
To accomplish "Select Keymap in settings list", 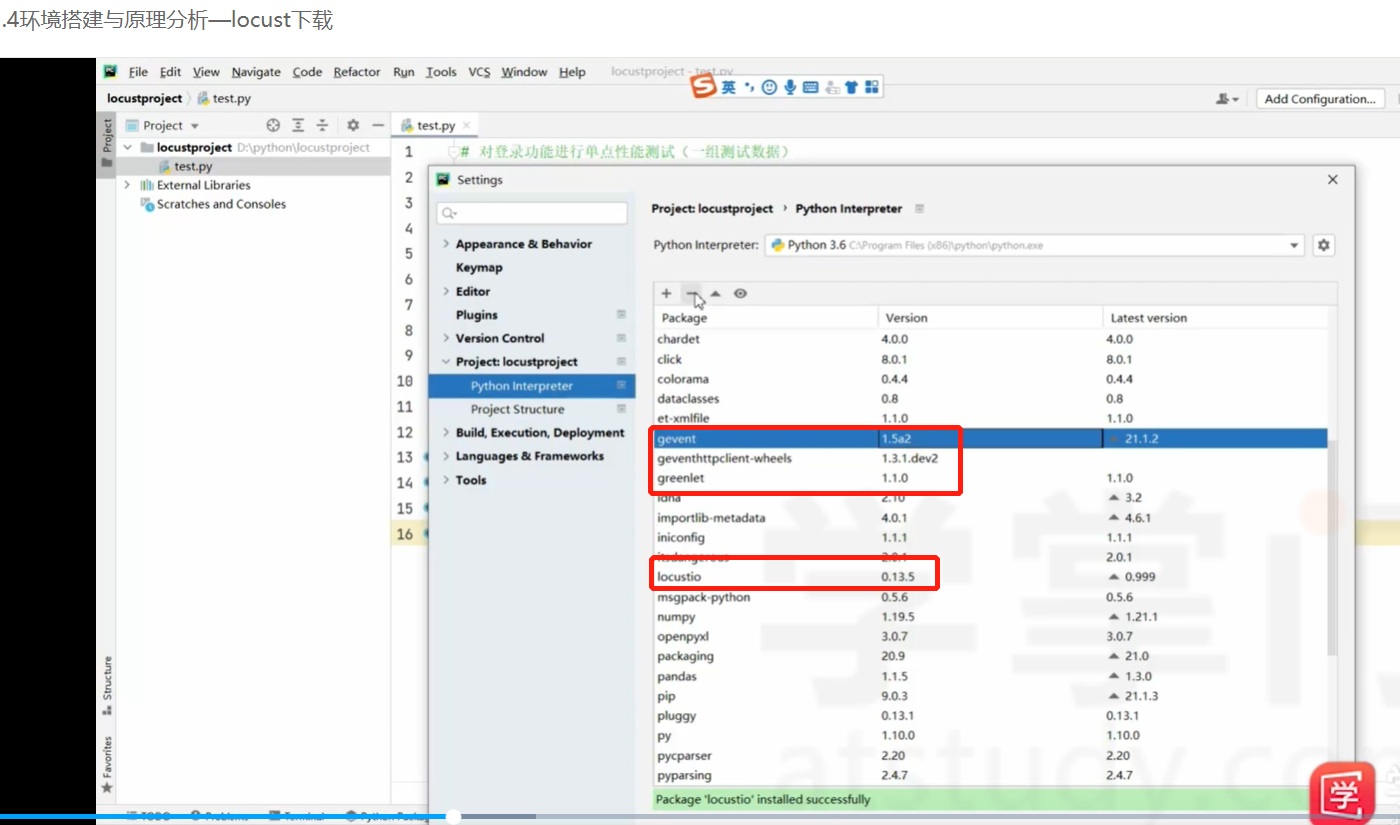I will [479, 268].
